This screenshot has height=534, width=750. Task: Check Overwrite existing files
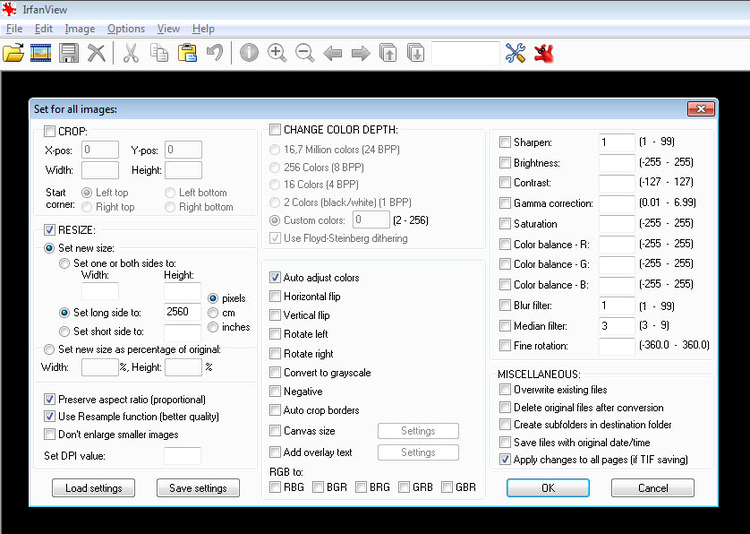click(505, 389)
